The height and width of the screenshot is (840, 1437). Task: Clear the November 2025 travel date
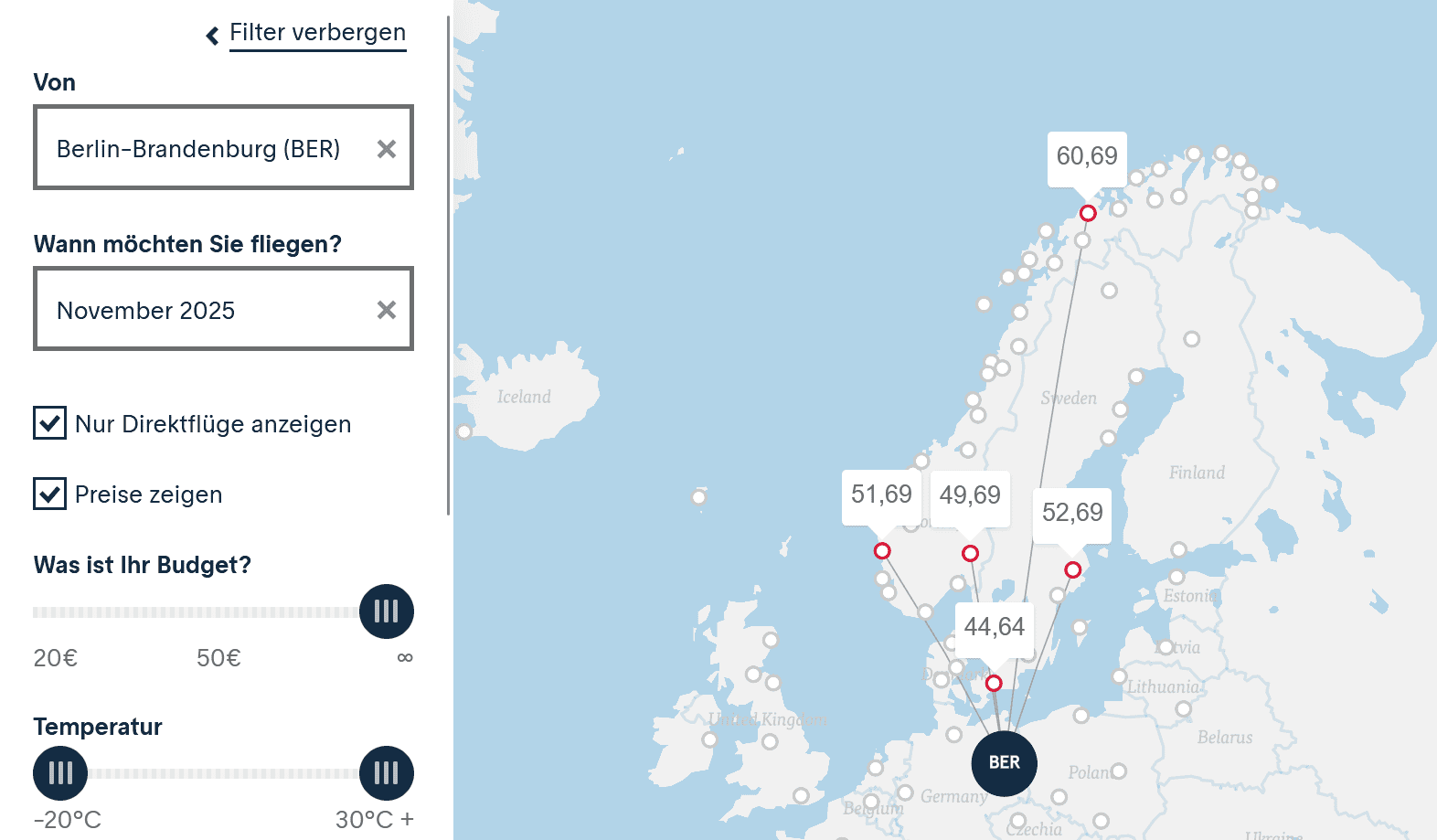(387, 311)
